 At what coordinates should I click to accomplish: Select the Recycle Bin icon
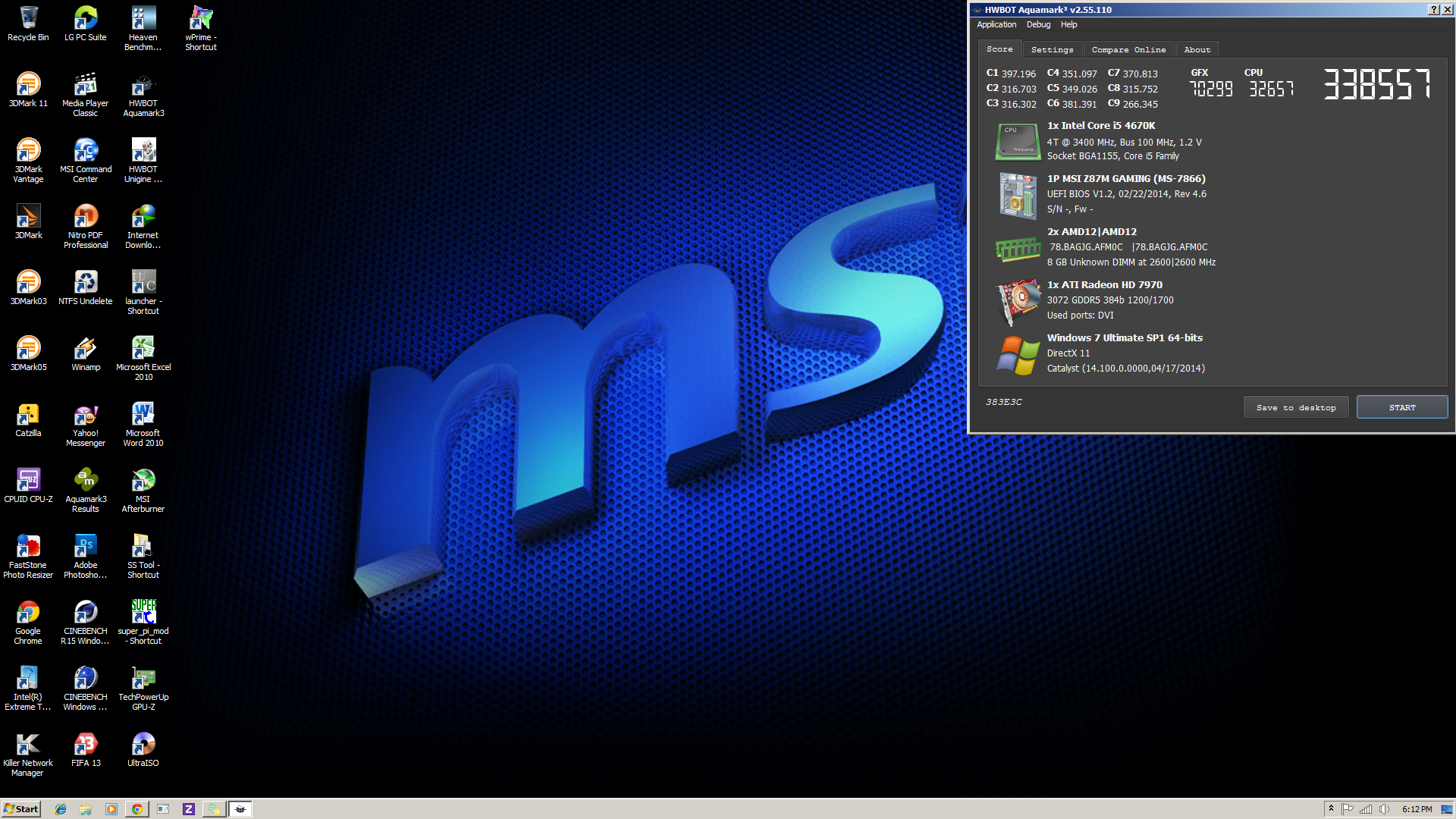pyautogui.click(x=28, y=24)
